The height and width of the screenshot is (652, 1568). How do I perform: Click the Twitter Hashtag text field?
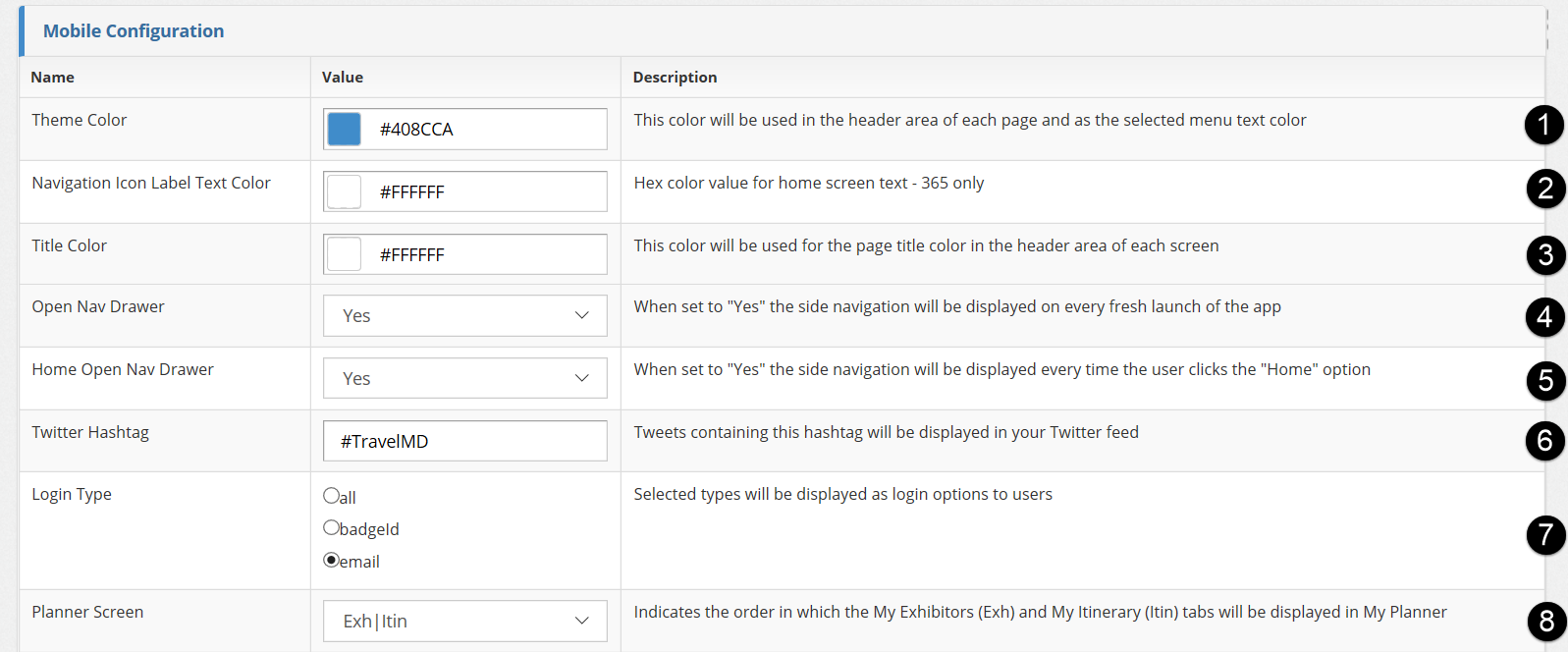pos(464,441)
